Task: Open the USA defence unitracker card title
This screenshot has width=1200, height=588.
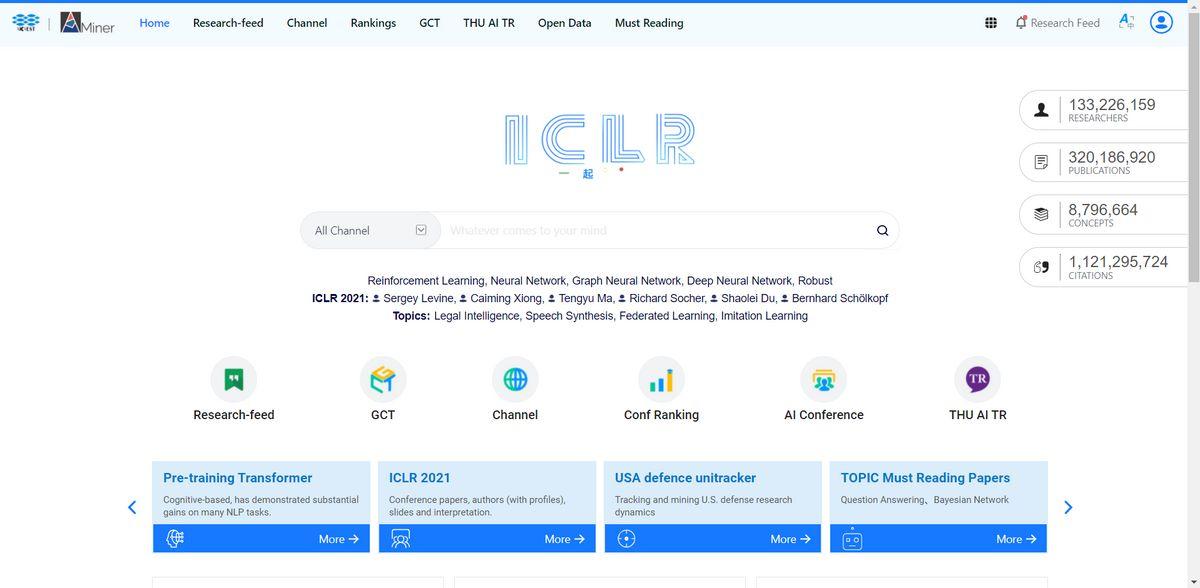Action: pyautogui.click(x=685, y=478)
